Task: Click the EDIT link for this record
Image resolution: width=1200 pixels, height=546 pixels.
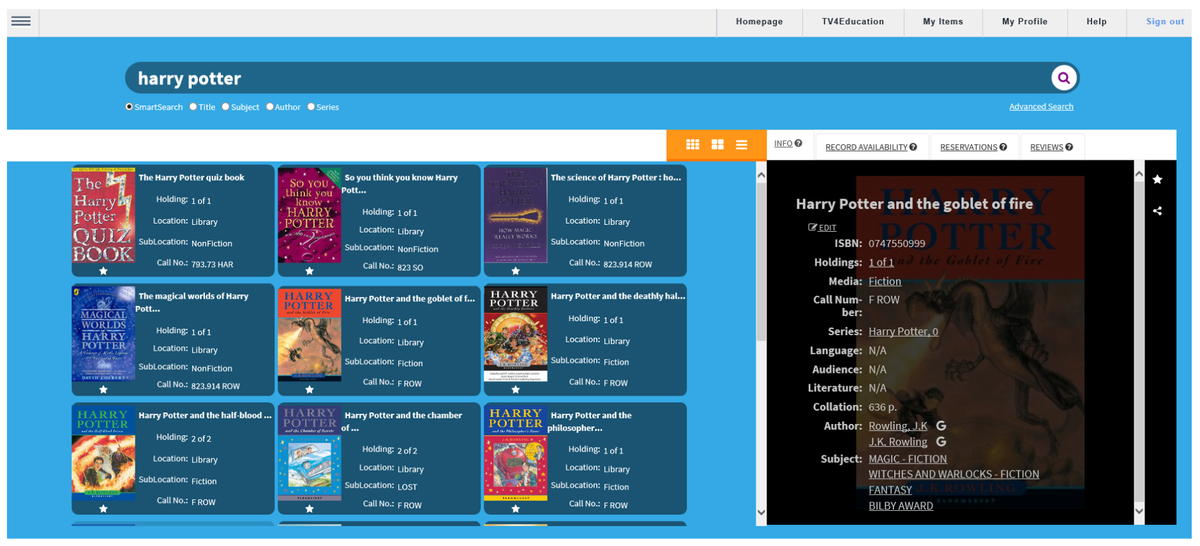Action: (x=822, y=228)
